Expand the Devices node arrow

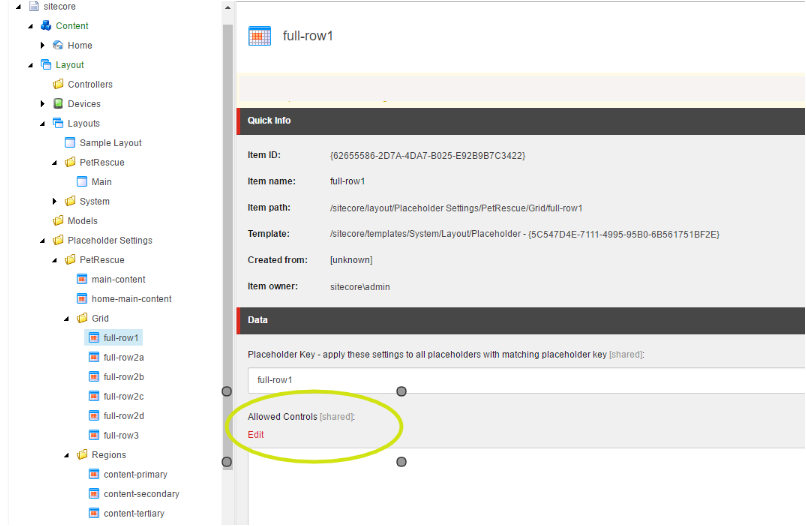click(x=43, y=103)
